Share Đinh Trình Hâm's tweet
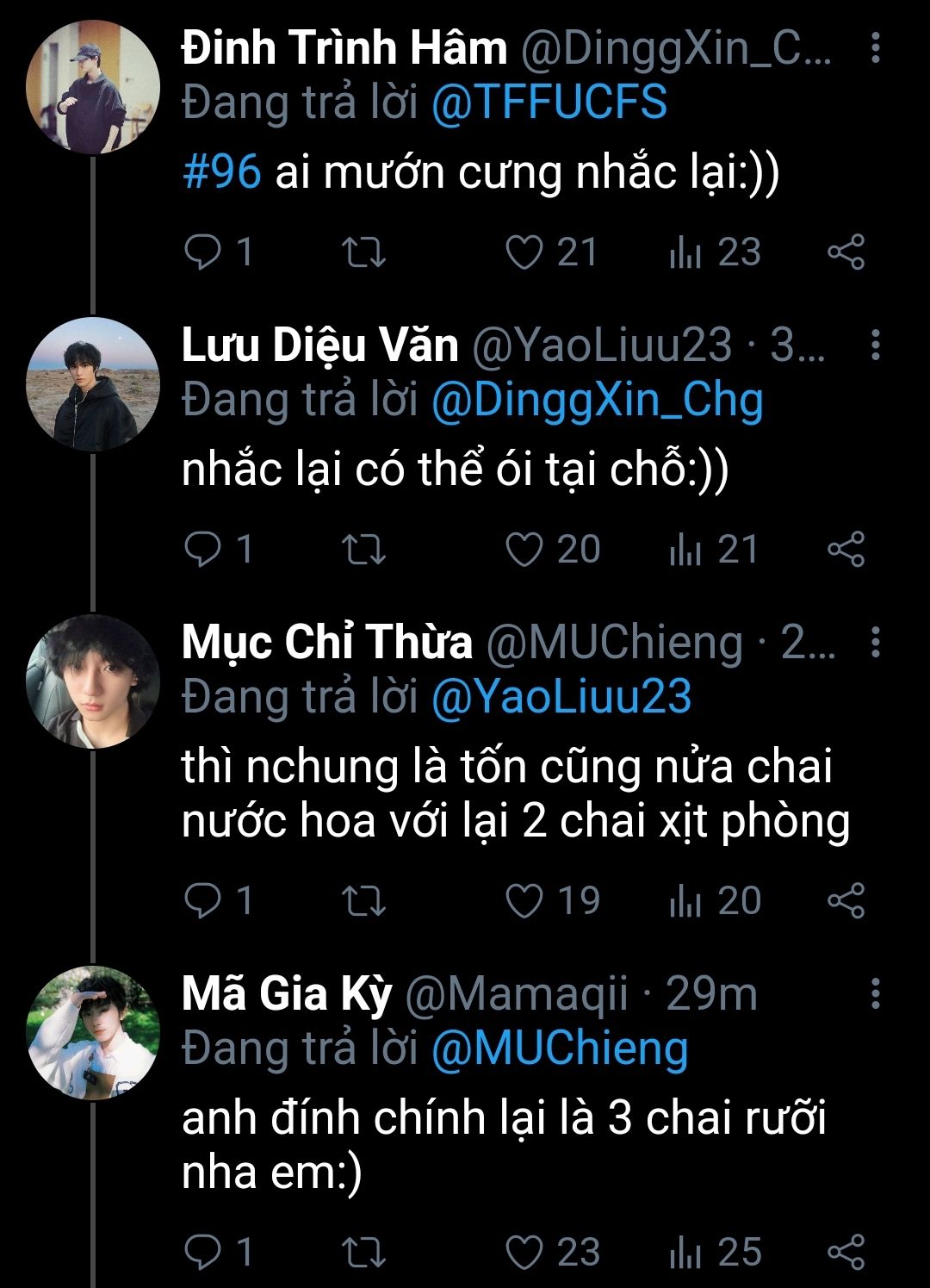This screenshot has height=1288, width=930. (x=846, y=252)
